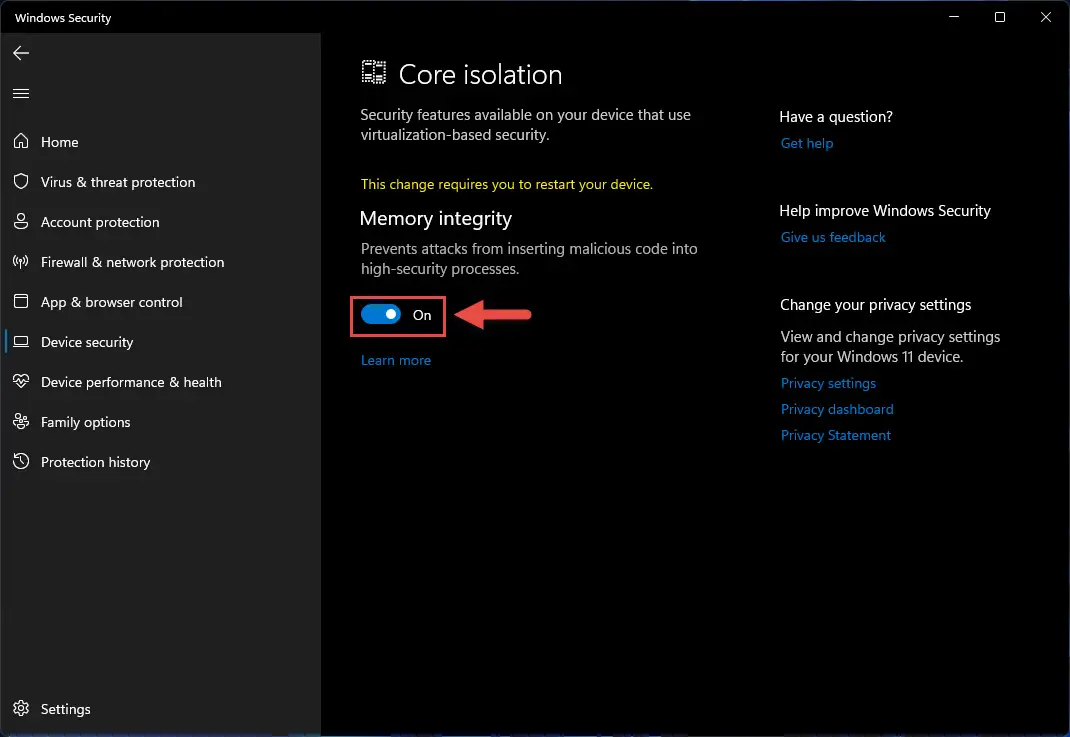This screenshot has width=1070, height=737.
Task: Click the Windows Security window title
Action: point(63,18)
